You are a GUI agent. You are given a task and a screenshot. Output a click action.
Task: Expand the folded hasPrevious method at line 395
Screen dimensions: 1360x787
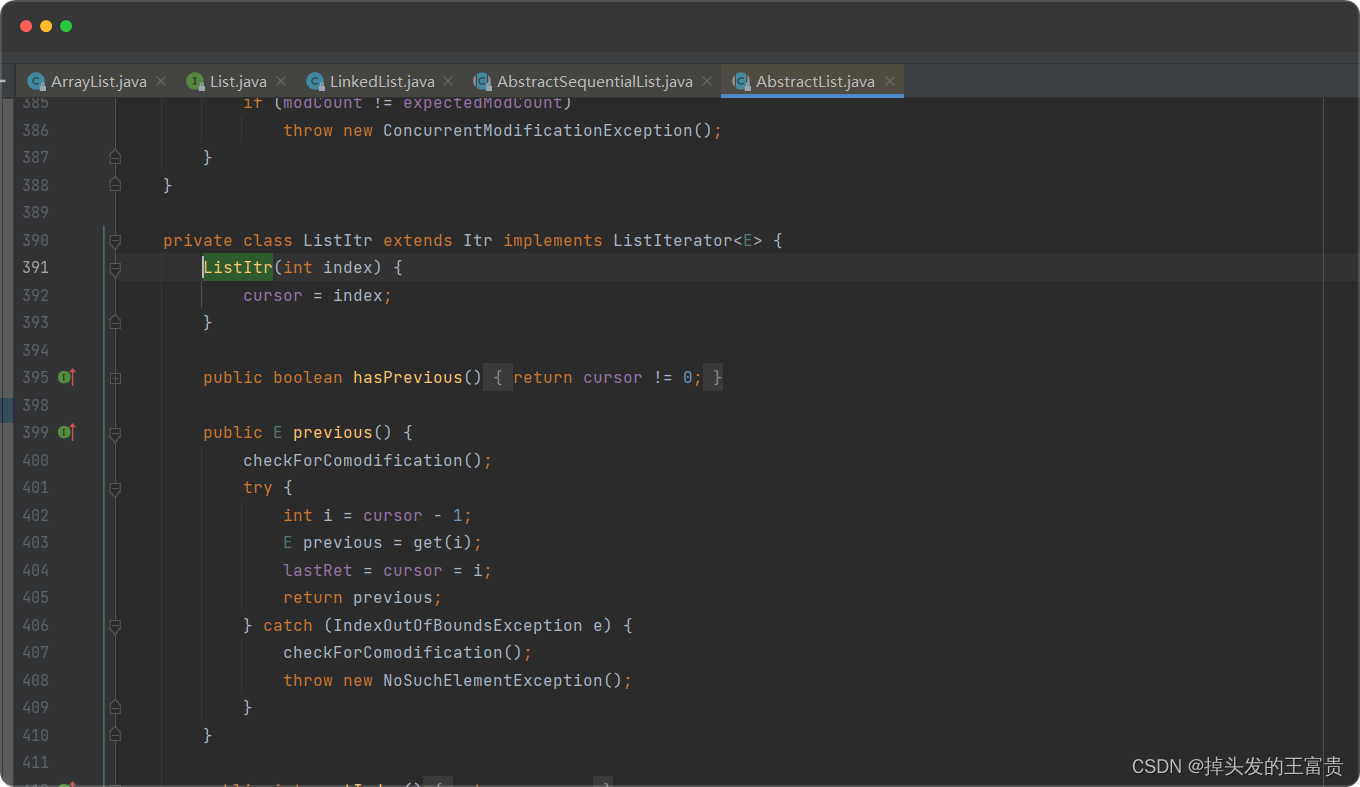click(x=115, y=378)
